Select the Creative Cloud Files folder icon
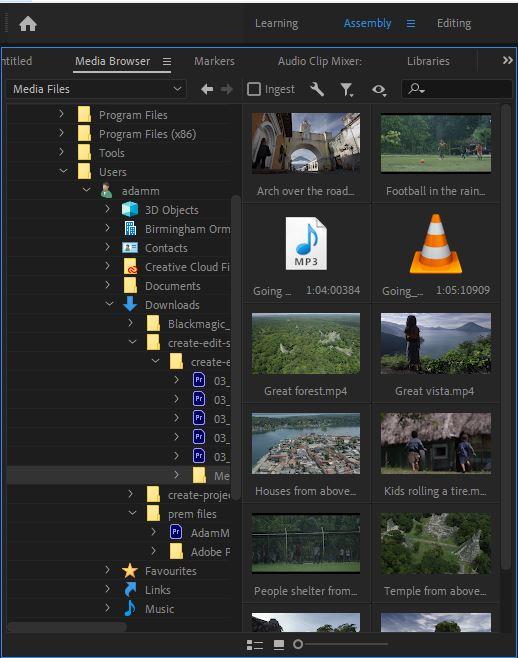The height and width of the screenshot is (658, 518). 131,266
